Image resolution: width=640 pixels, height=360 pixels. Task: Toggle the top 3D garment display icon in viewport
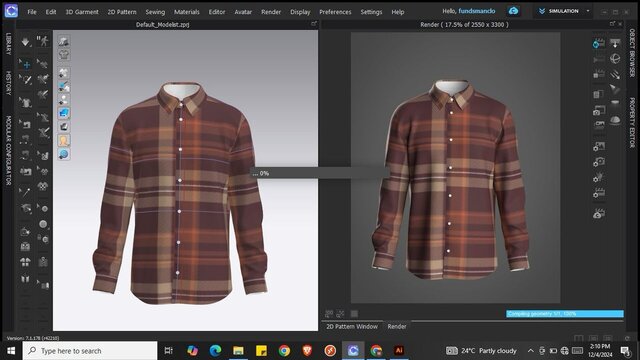[64, 41]
